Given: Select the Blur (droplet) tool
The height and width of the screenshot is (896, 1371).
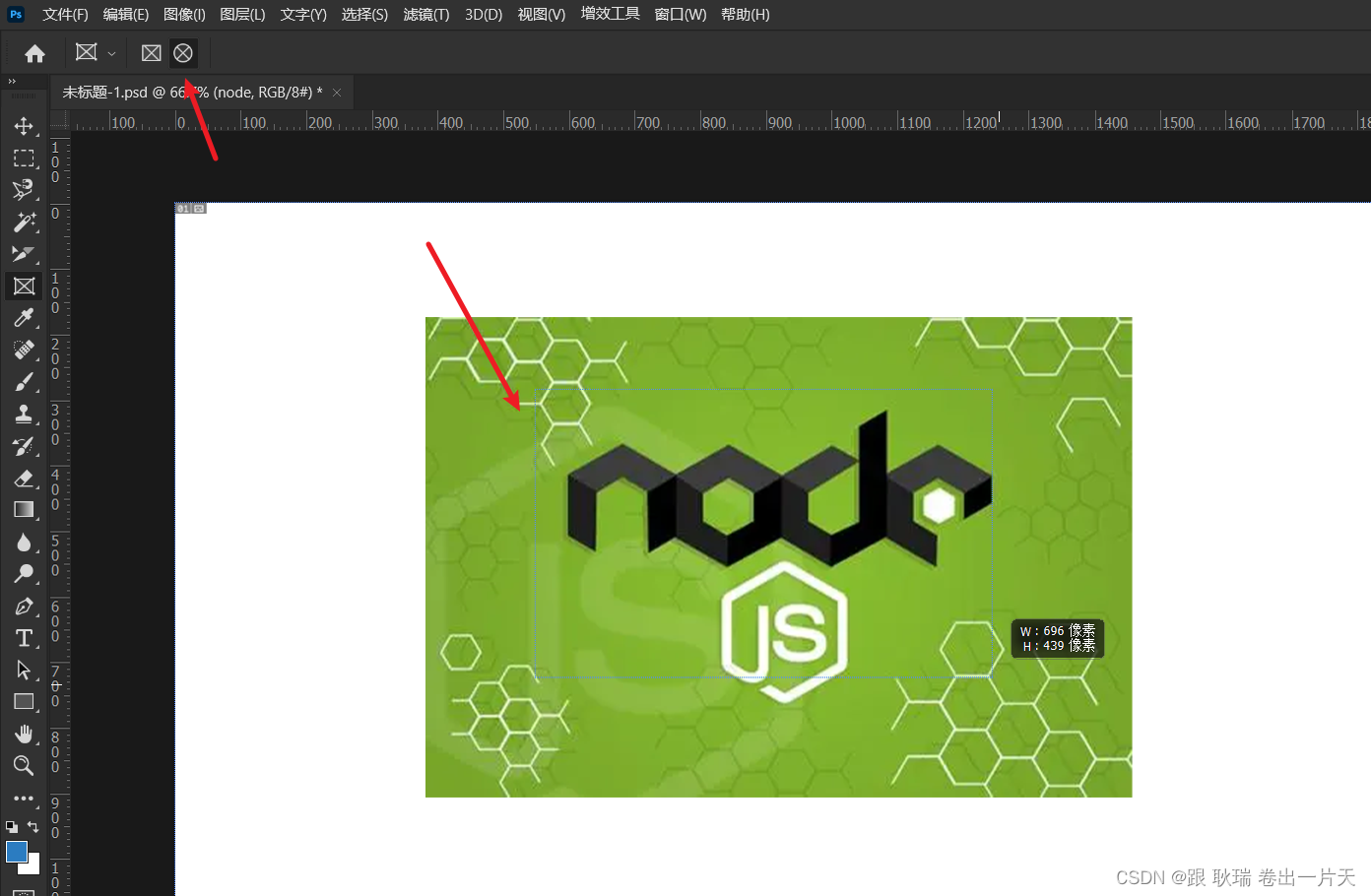Looking at the screenshot, I should pyautogui.click(x=24, y=543).
